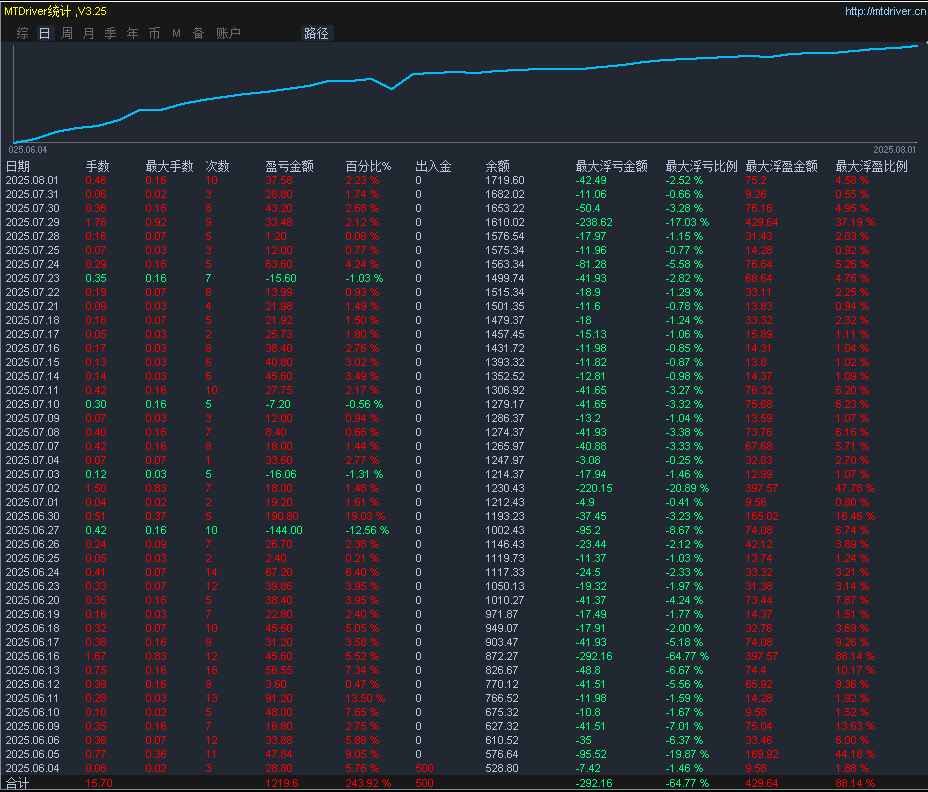928x792 pixels.
Task: Click the 盈亏金额 column header
Action: tap(289, 166)
